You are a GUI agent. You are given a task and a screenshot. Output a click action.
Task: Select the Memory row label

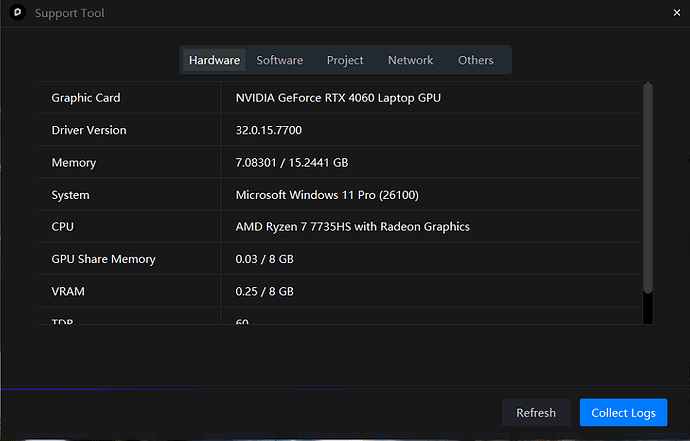click(73, 163)
